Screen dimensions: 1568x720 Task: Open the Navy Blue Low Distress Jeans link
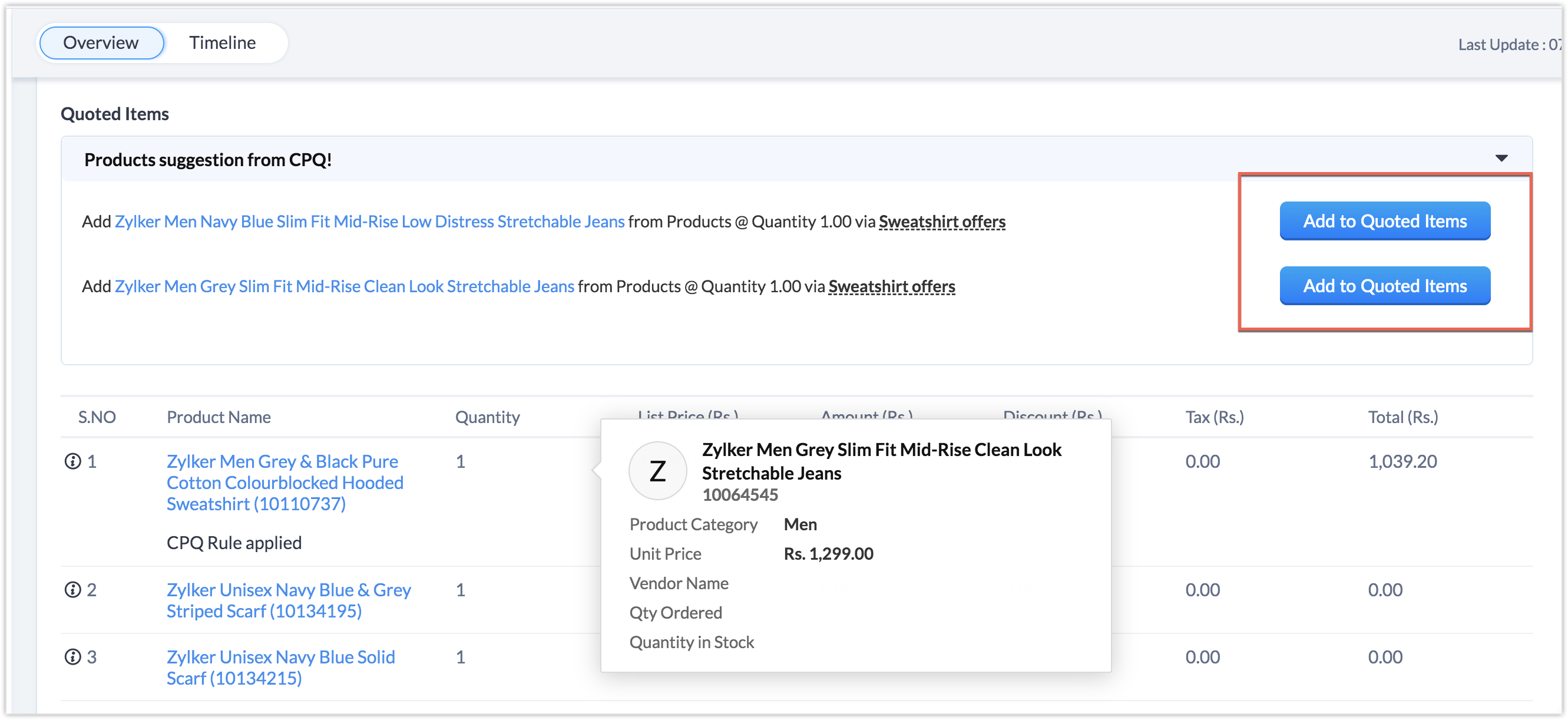(x=369, y=222)
